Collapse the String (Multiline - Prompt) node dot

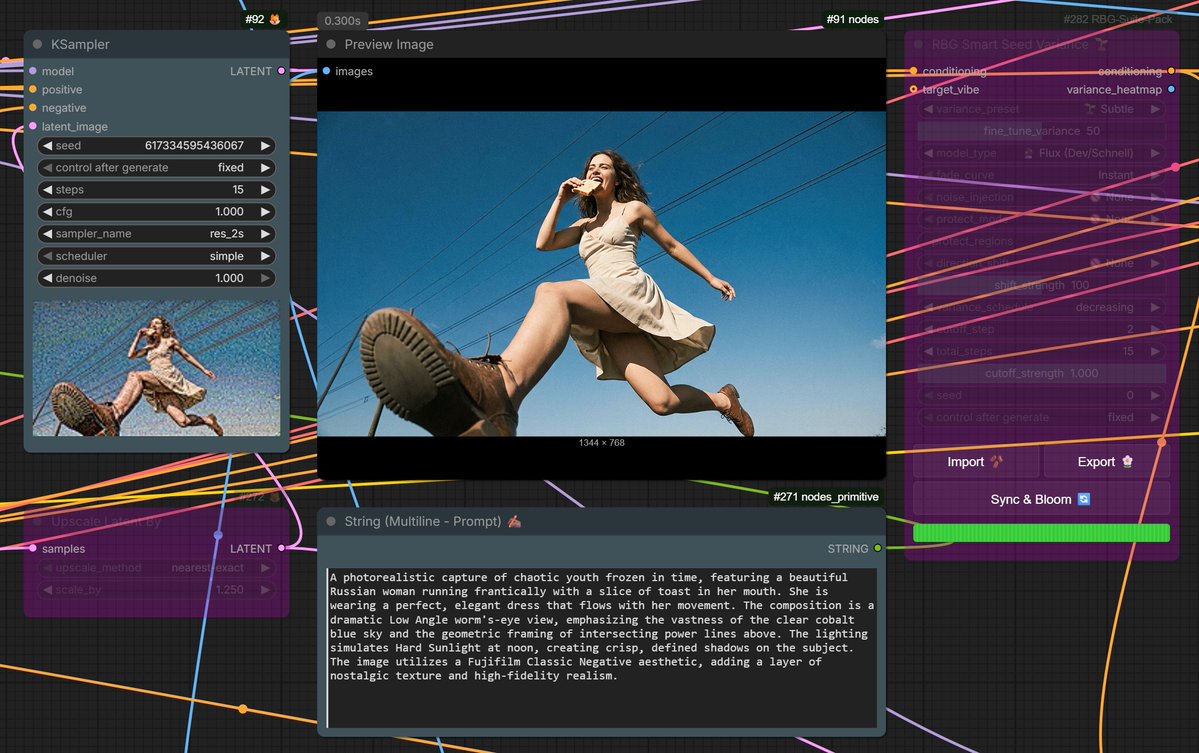pos(331,521)
